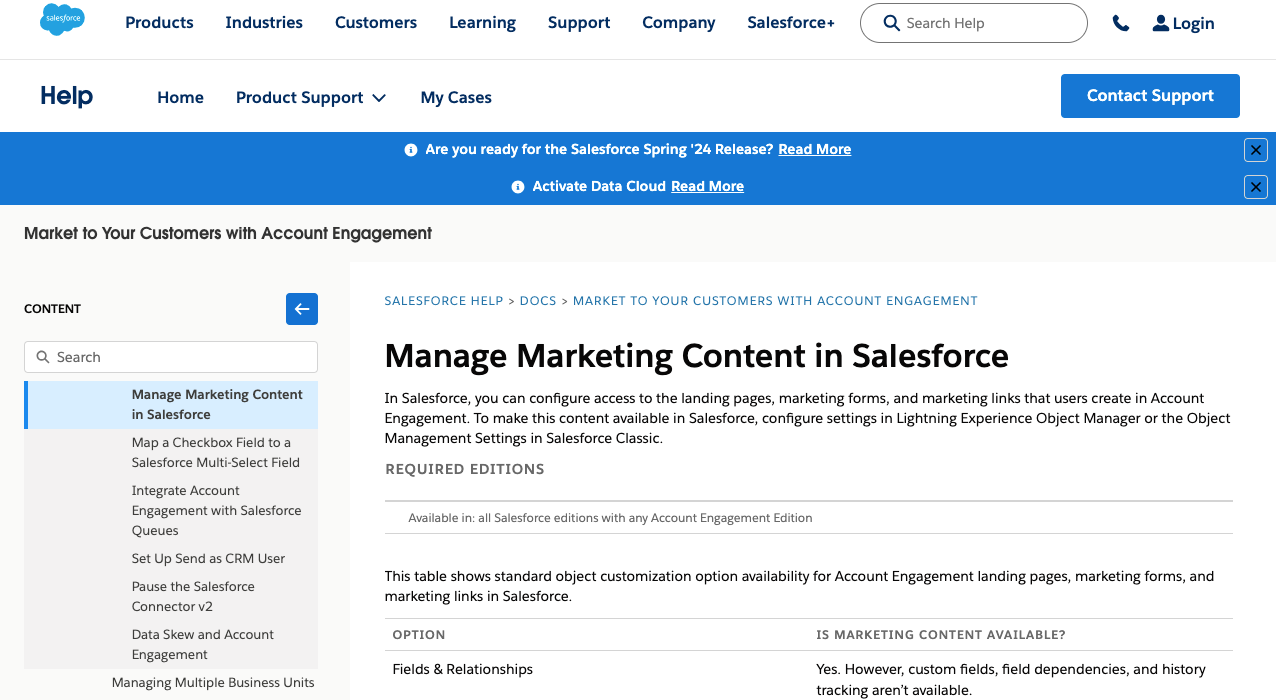This screenshot has width=1276, height=700.
Task: Click the Contact Support button
Action: click(1150, 96)
